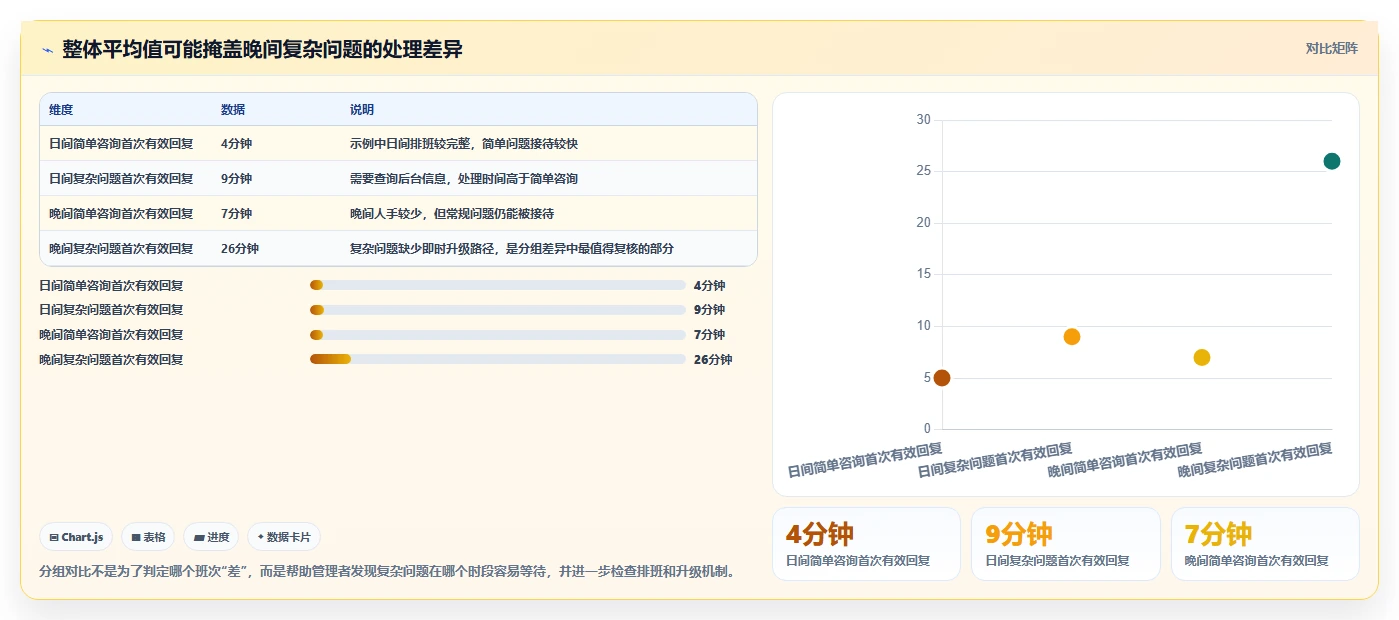Click the 4分钟 table cell

236,144
